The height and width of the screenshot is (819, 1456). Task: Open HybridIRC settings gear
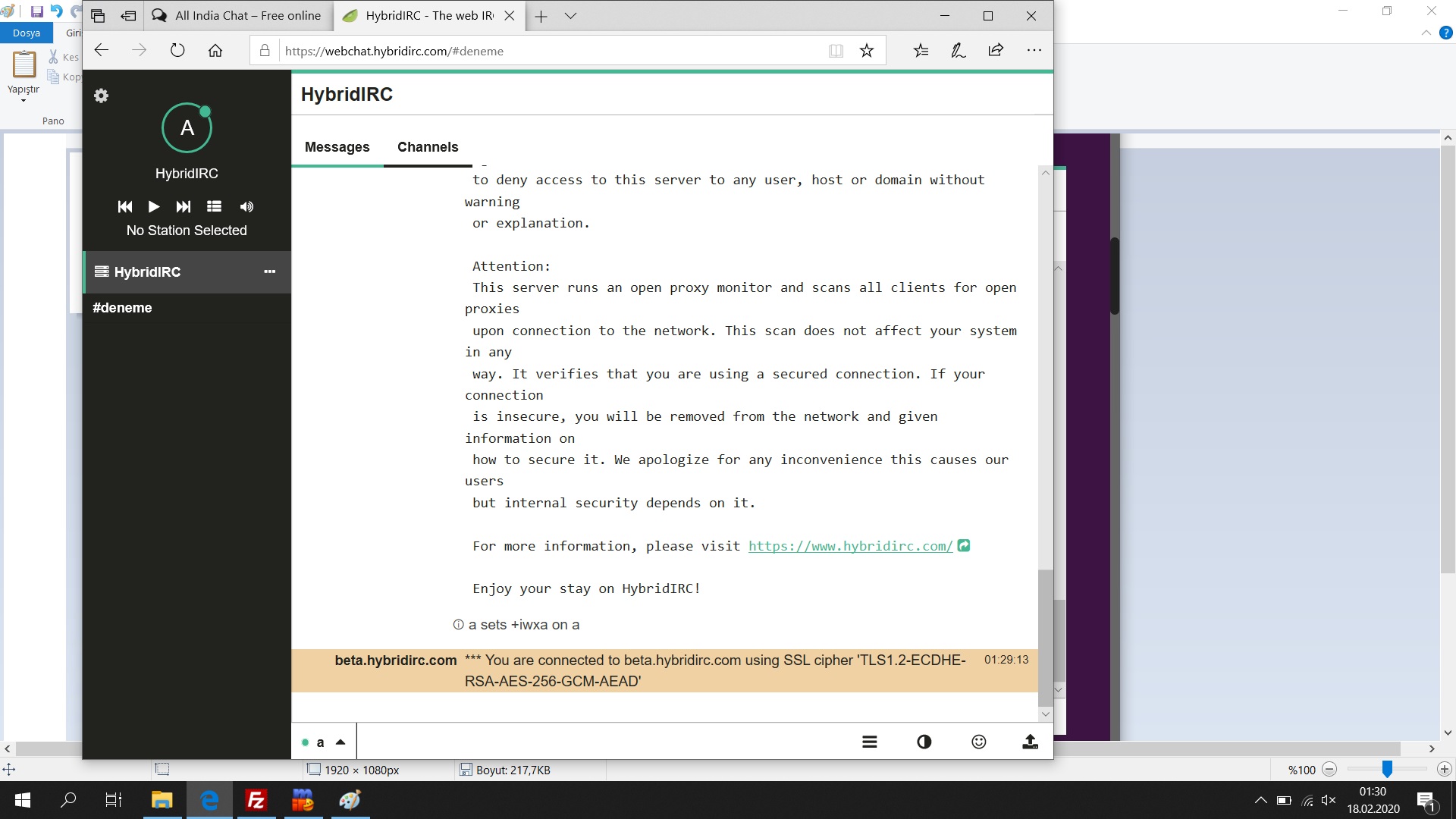[101, 96]
